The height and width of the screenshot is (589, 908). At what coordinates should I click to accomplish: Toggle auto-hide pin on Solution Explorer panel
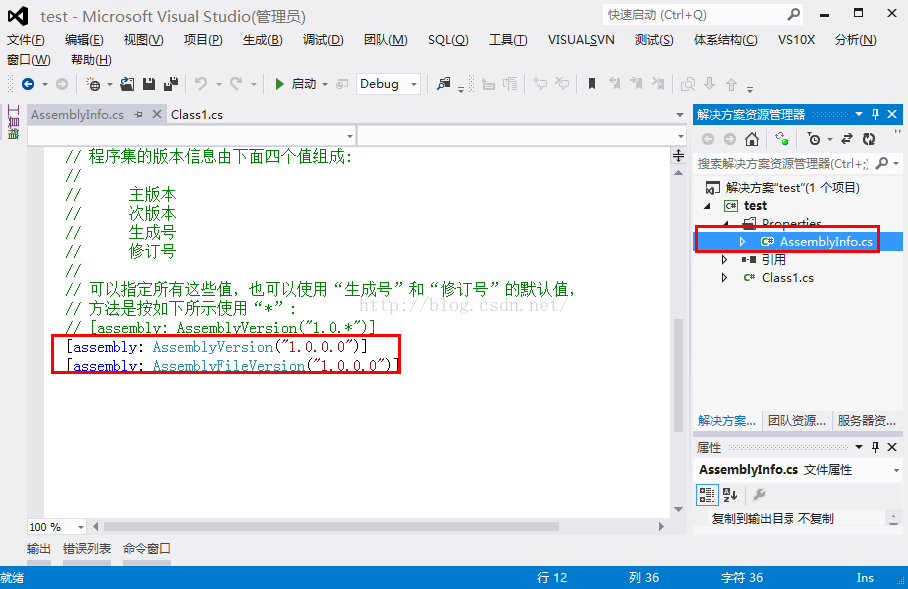tap(876, 114)
